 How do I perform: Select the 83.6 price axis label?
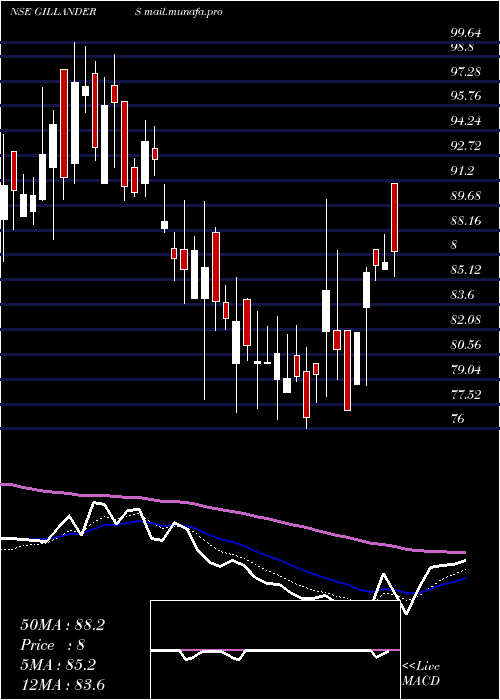tap(462, 295)
